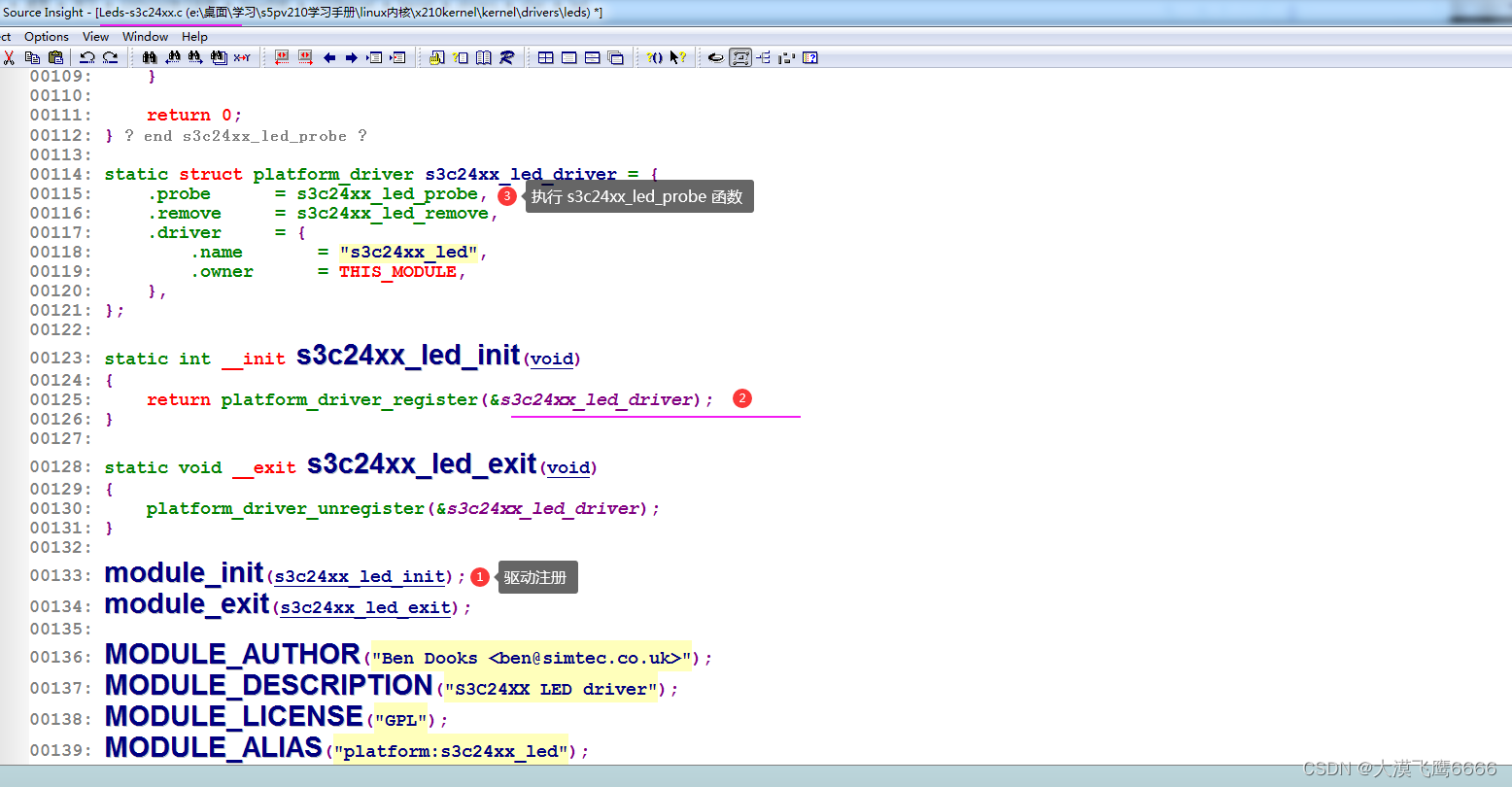Tile windows with the four-pane grid icon
This screenshot has height=787, width=1512.
546,57
